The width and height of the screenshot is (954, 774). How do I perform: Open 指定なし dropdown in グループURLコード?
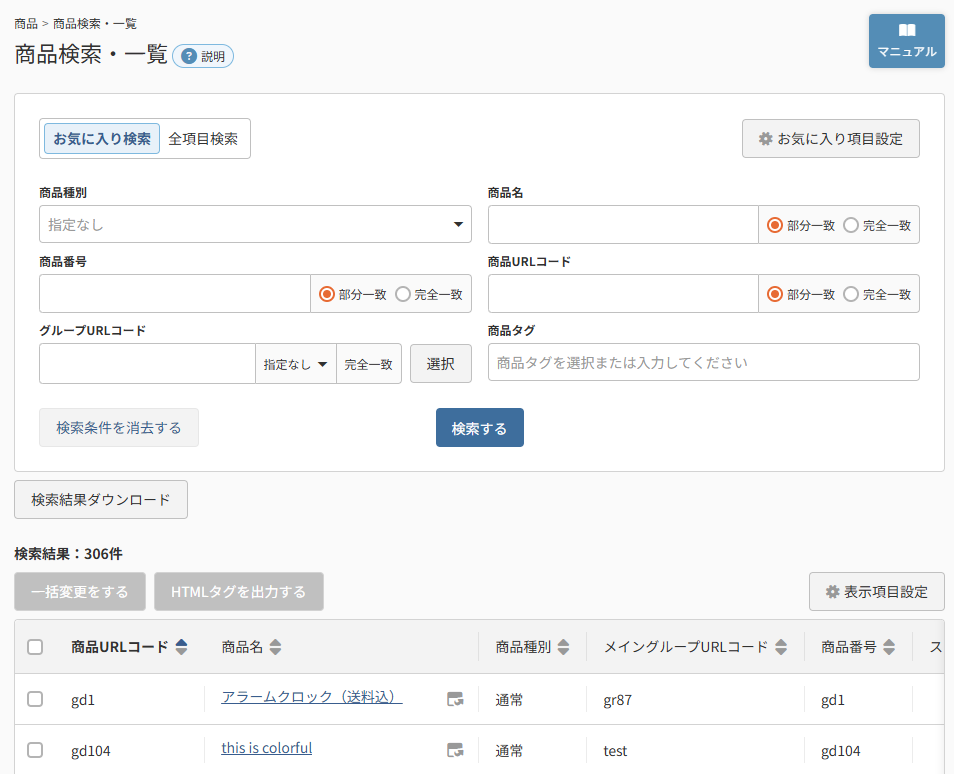click(296, 364)
